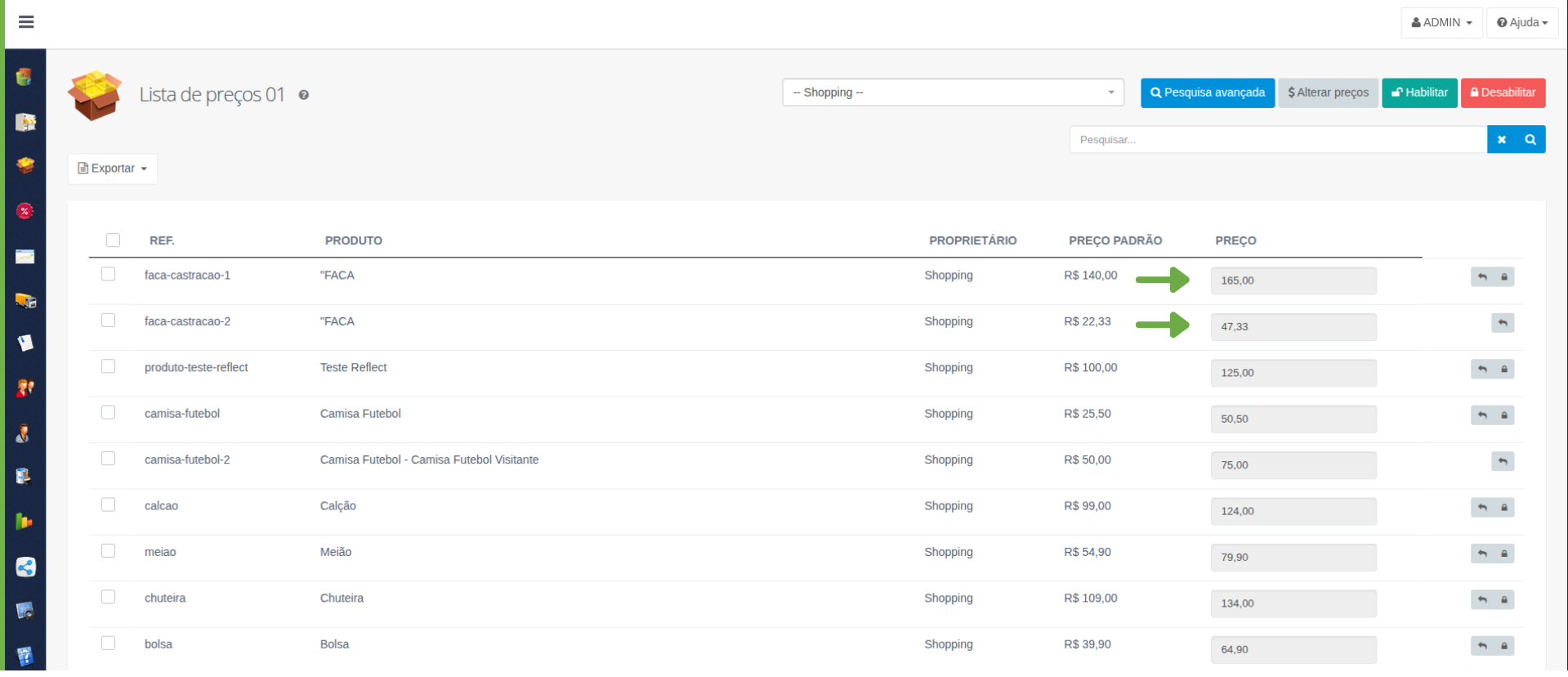The height and width of the screenshot is (677, 1568).
Task: Click the percent discount sidebar icon
Action: 25,211
